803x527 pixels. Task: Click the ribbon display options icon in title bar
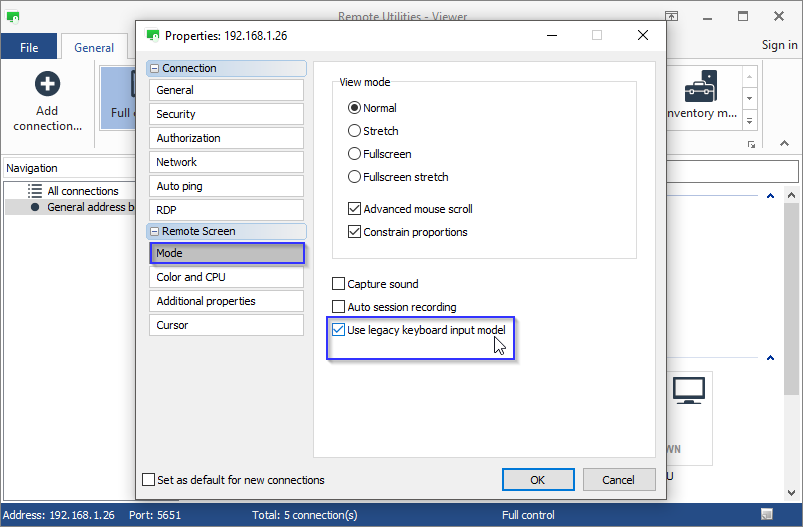tap(672, 17)
